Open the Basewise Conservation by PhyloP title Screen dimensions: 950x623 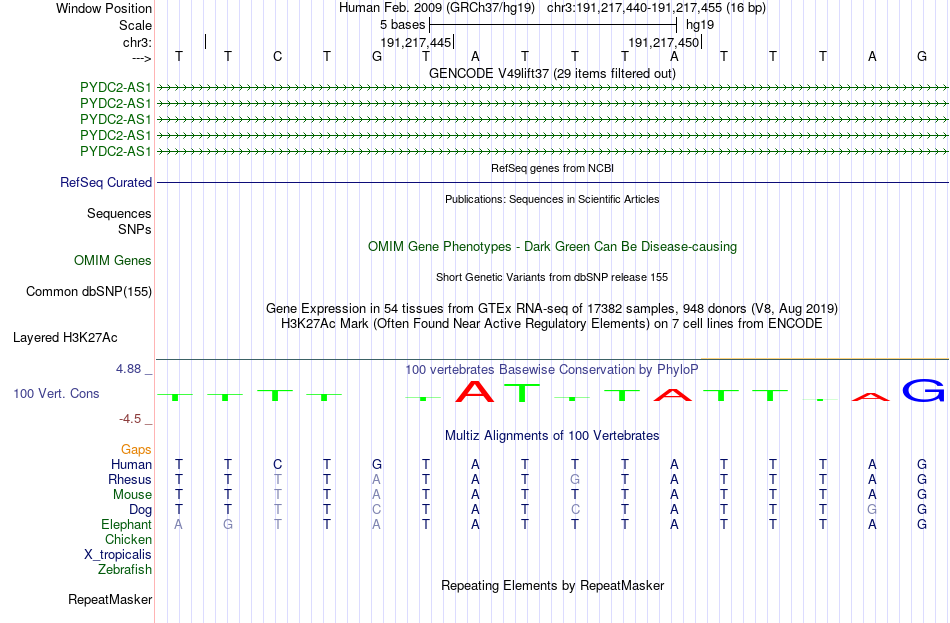point(552,370)
